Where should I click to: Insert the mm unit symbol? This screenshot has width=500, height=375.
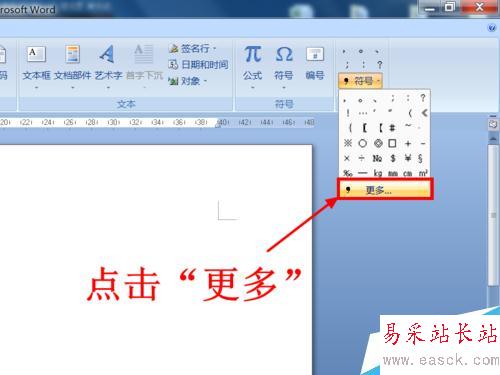click(393, 173)
